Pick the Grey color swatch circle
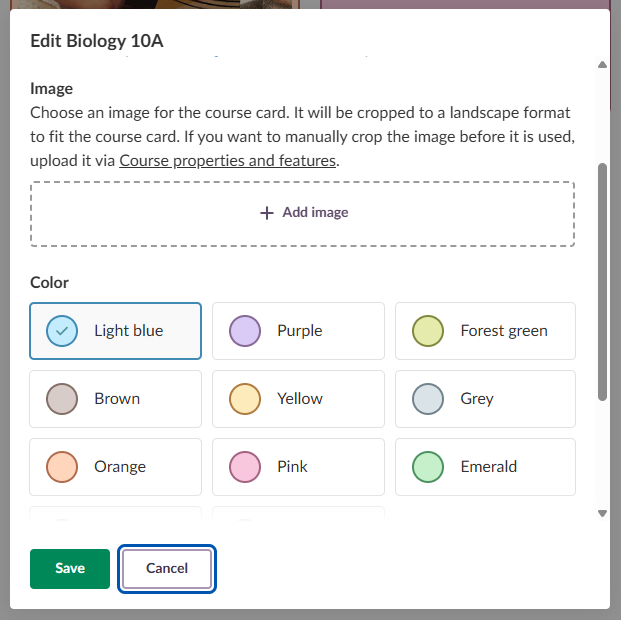621x620 pixels. 428,399
